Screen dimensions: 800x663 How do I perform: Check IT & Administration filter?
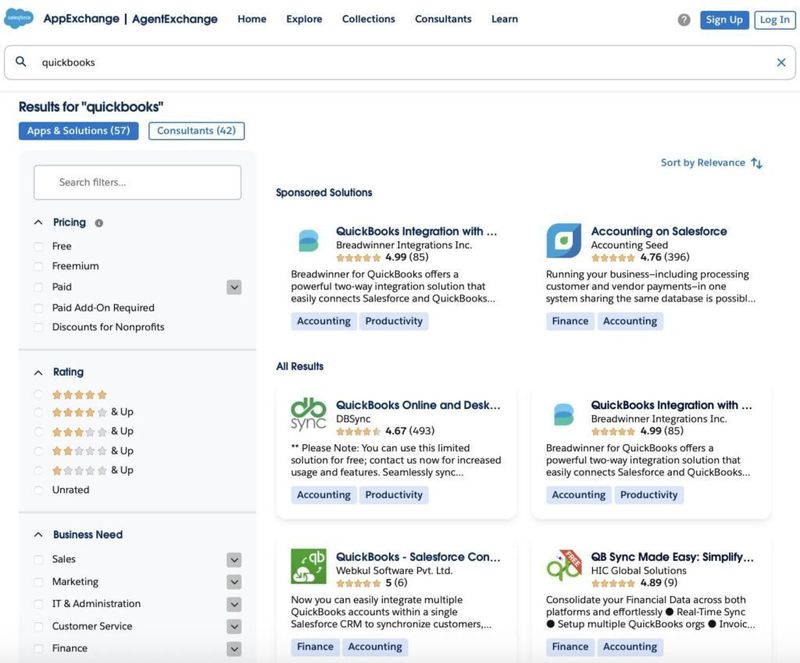click(38, 604)
